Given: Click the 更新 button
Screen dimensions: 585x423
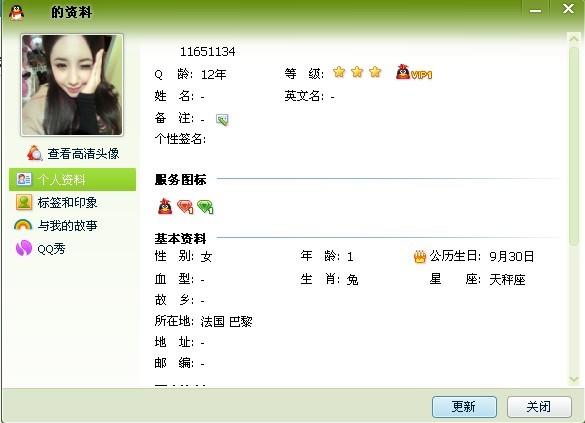Looking at the screenshot, I should click(464, 407).
